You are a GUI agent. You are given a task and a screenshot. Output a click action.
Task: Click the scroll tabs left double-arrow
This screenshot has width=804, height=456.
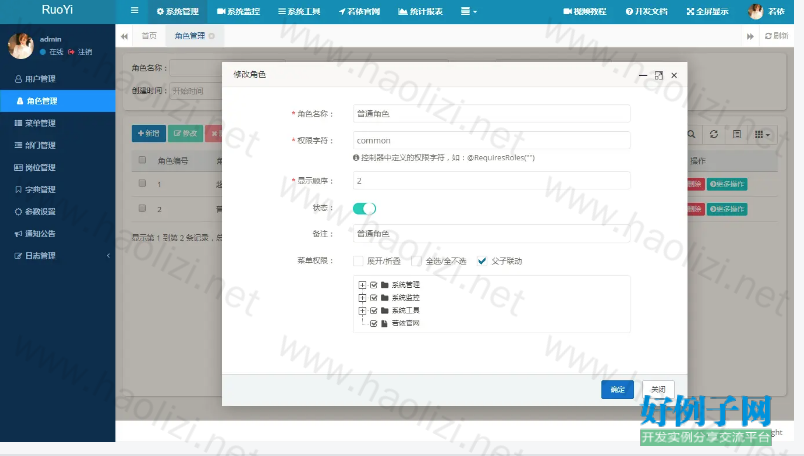125,35
